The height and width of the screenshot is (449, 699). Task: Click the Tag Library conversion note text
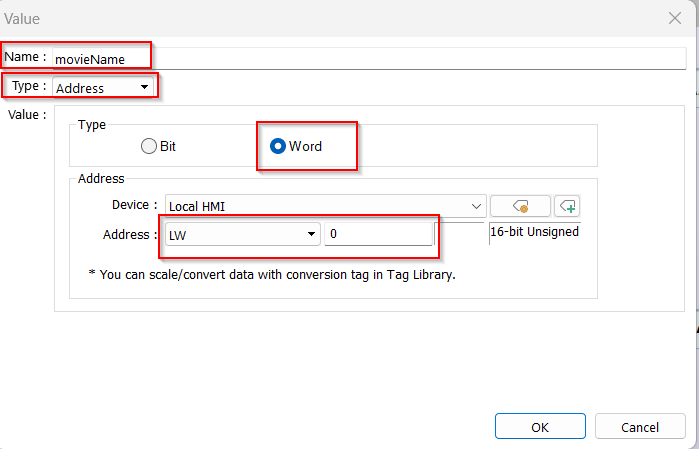pyautogui.click(x=272, y=274)
